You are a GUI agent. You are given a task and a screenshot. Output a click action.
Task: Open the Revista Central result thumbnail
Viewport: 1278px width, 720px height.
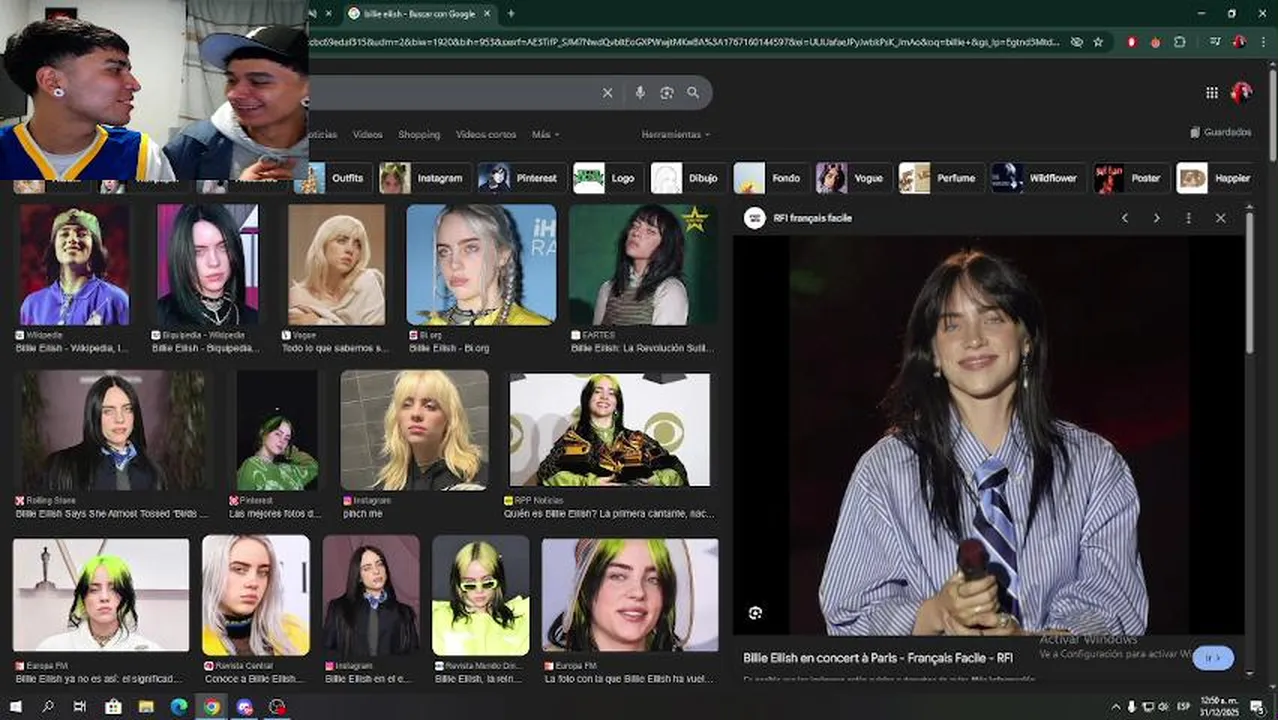(256, 595)
